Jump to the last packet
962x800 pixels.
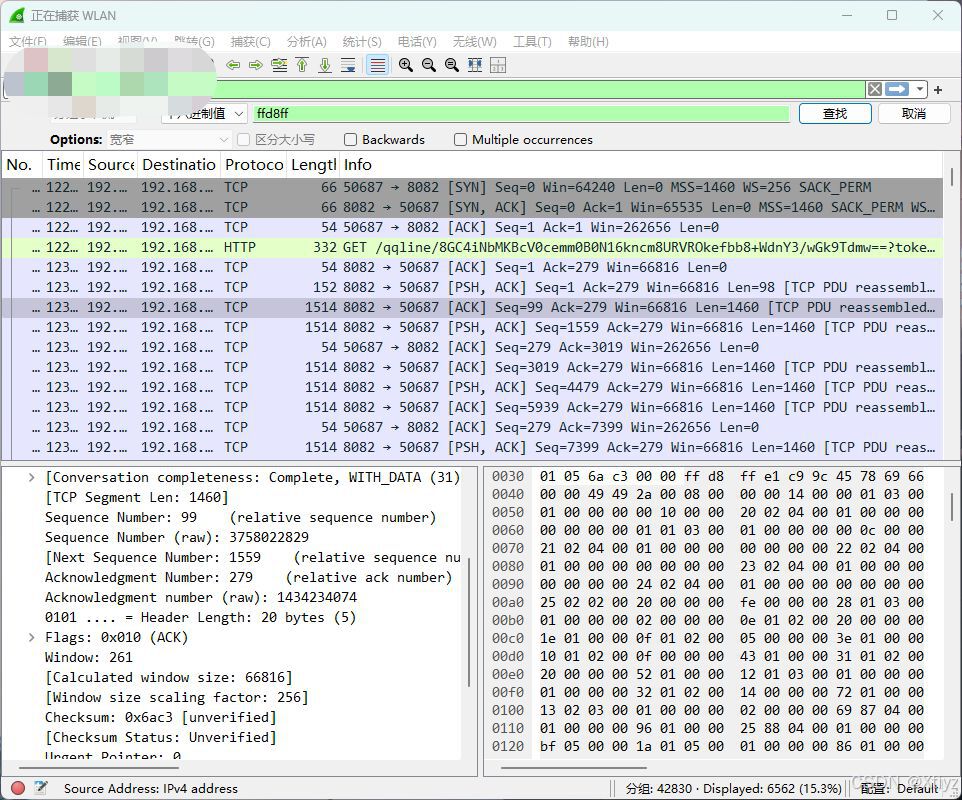click(325, 65)
